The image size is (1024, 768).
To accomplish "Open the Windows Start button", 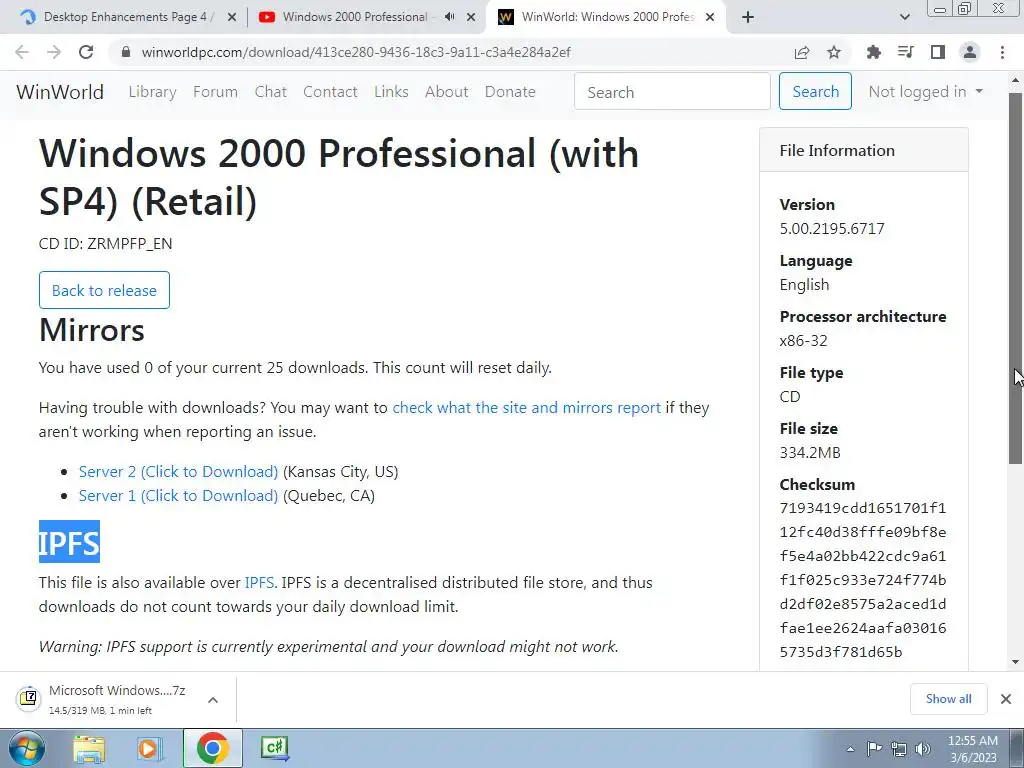I will (x=27, y=748).
